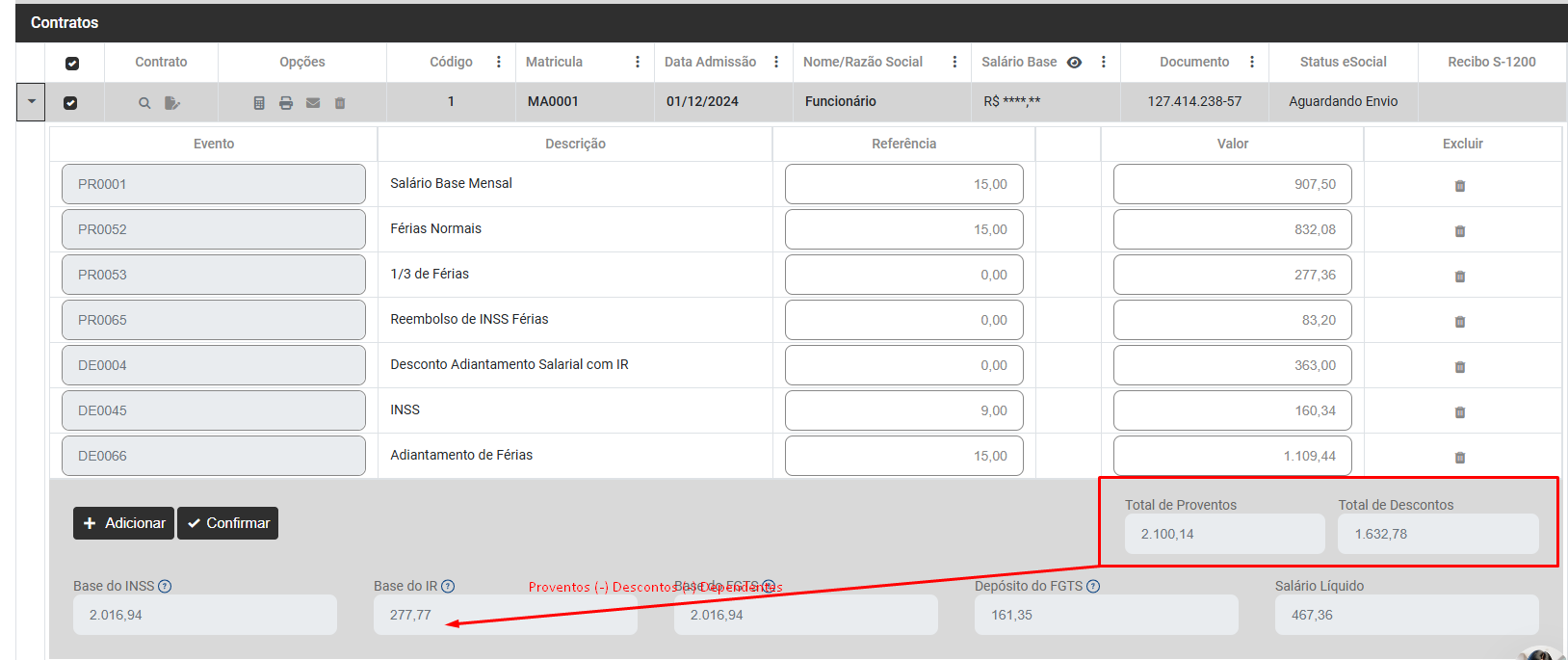Click the magnifier icon in the contract row
This screenshot has height=660, width=1568.
[144, 103]
